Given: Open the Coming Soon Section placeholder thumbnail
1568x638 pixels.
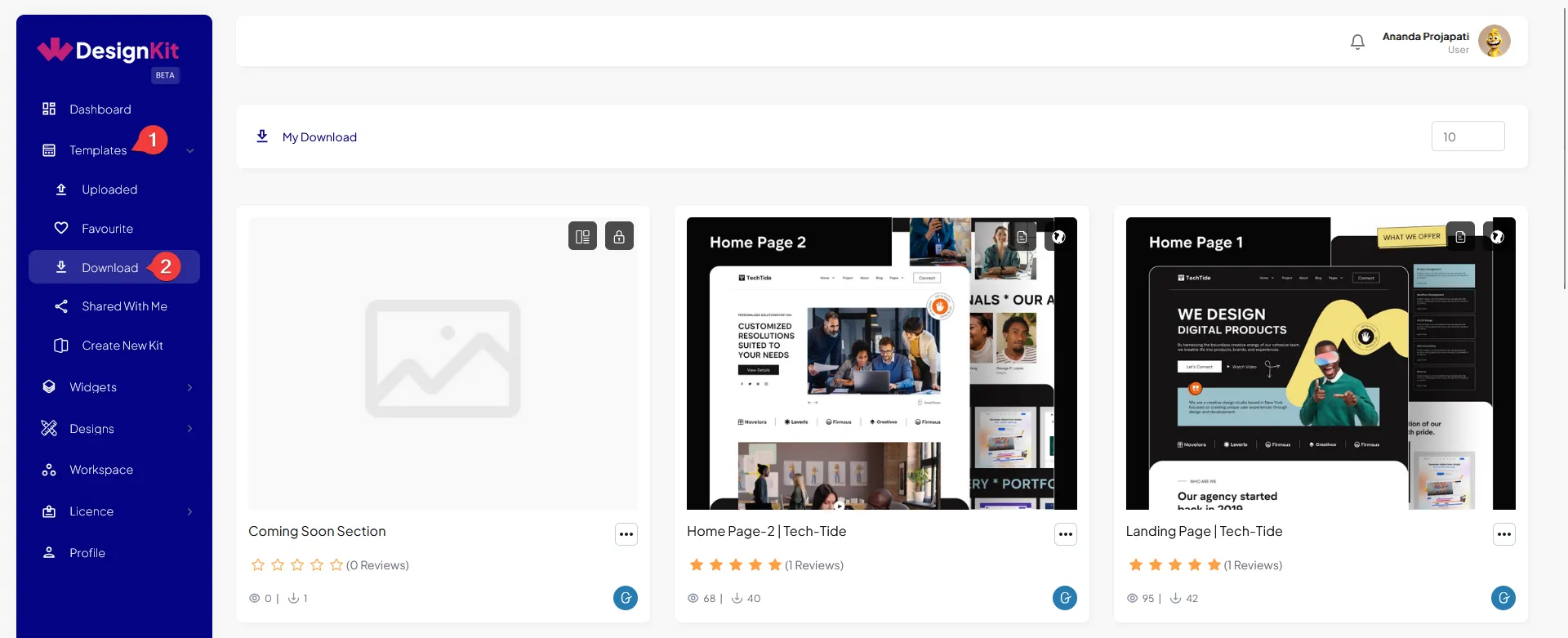Looking at the screenshot, I should tap(443, 364).
